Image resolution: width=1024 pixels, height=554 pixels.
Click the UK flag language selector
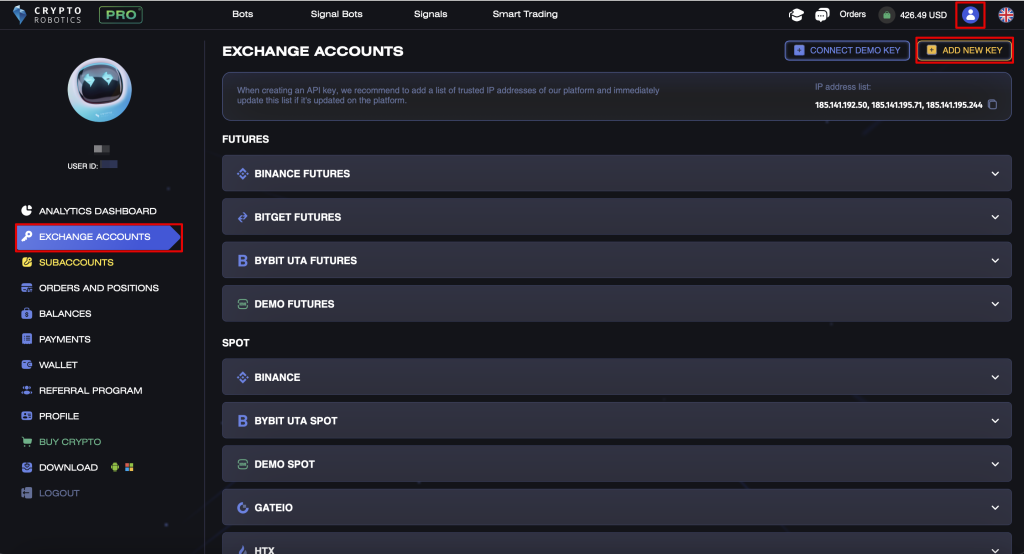point(1006,14)
